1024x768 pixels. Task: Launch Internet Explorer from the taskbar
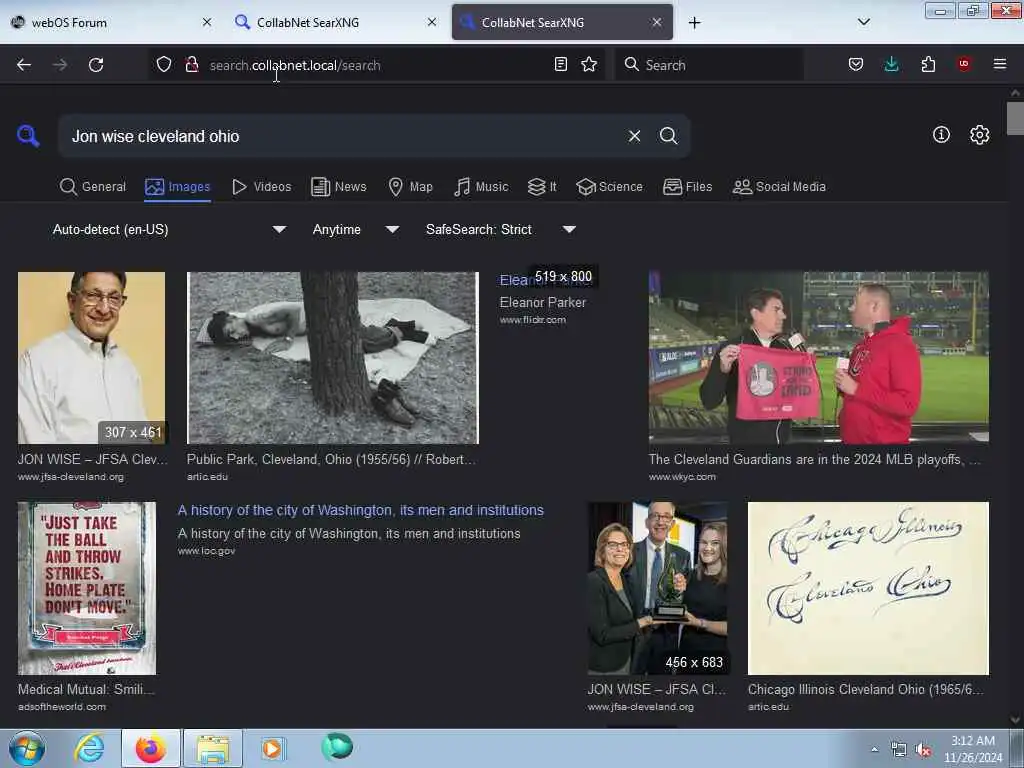click(x=89, y=748)
